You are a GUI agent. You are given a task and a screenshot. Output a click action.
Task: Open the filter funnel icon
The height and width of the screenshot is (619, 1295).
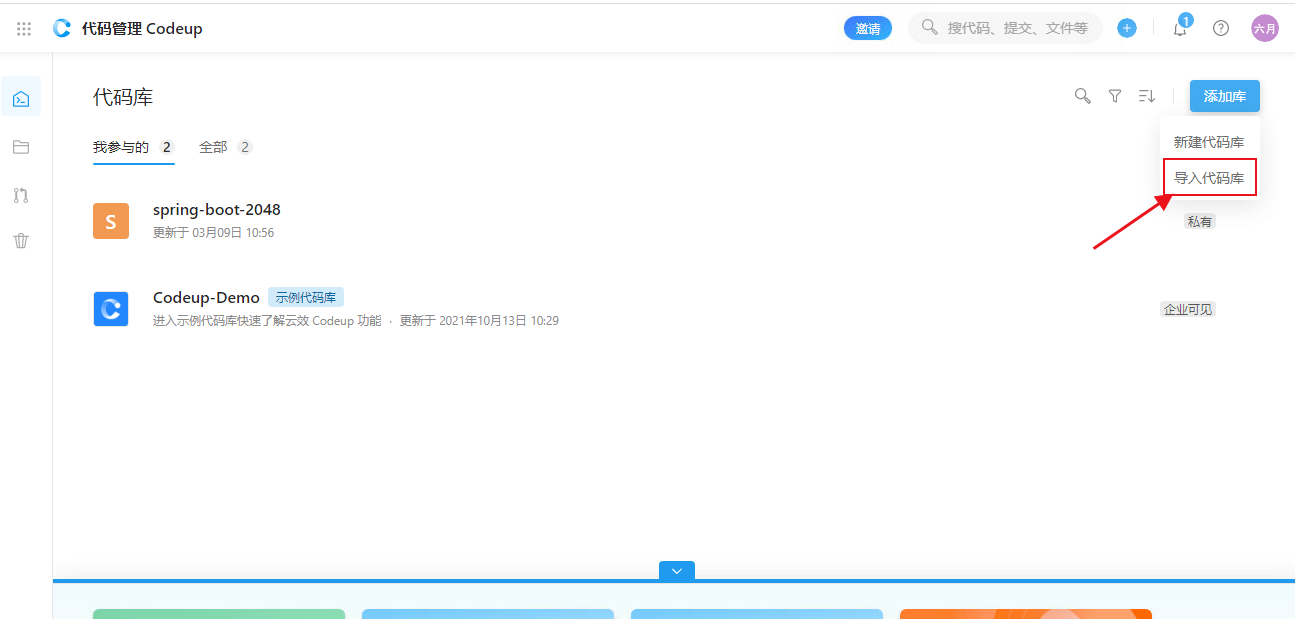coord(1115,96)
